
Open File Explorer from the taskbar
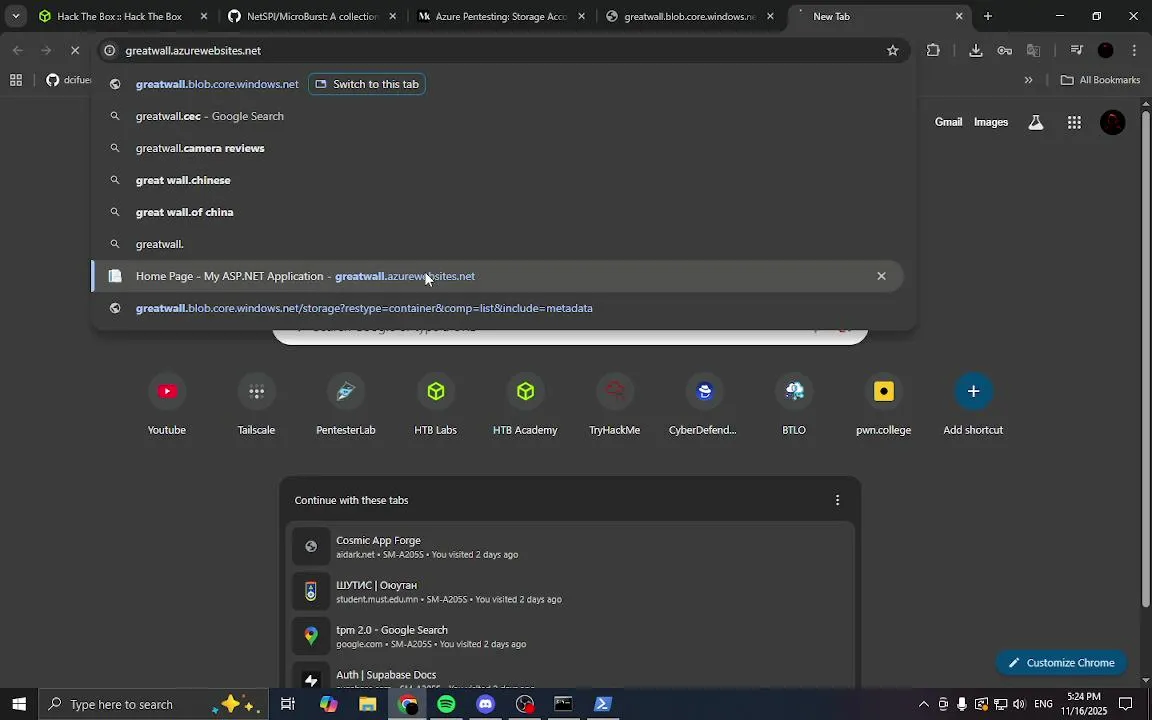(x=367, y=704)
